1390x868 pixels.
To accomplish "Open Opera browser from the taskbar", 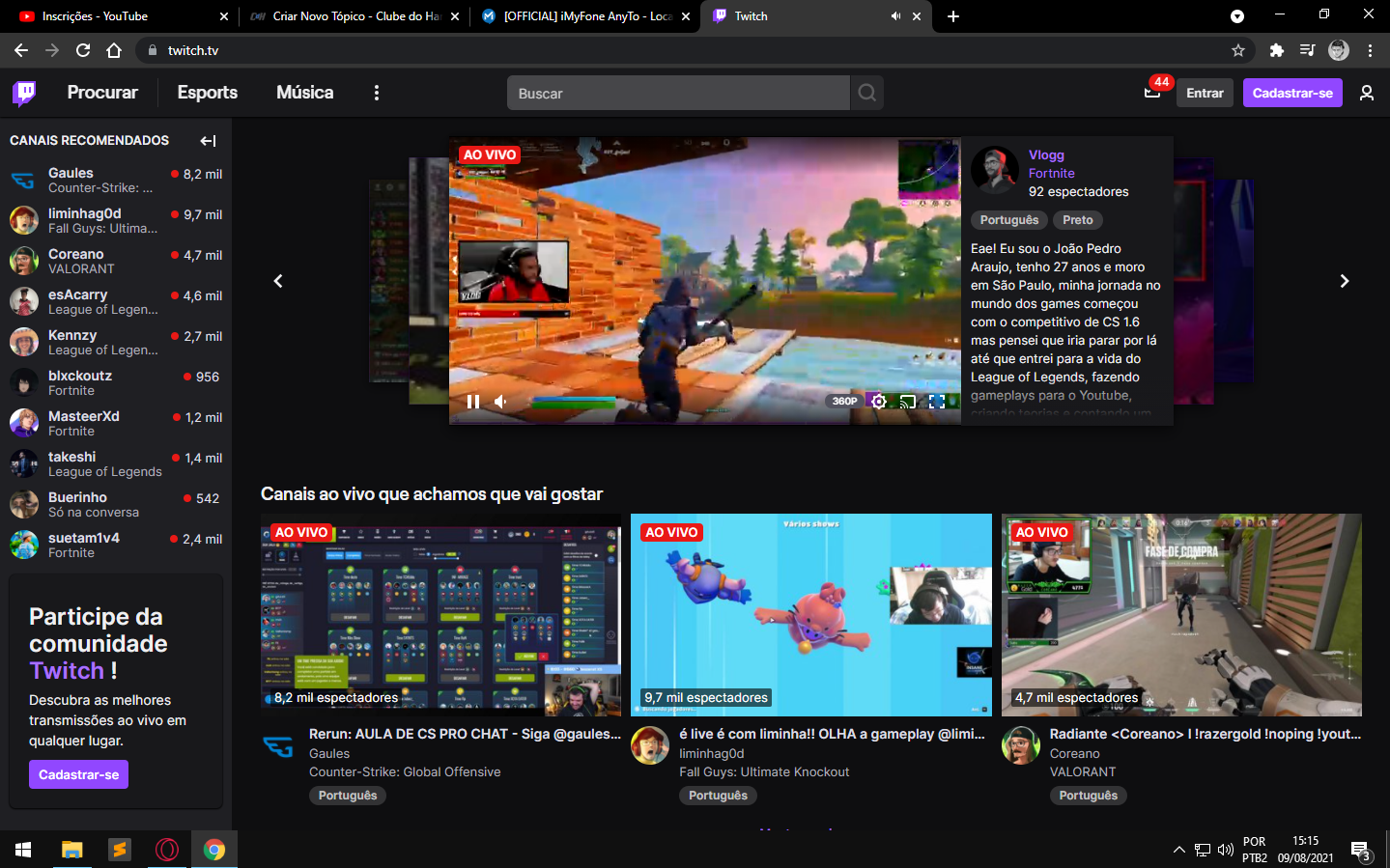I will coord(167,850).
